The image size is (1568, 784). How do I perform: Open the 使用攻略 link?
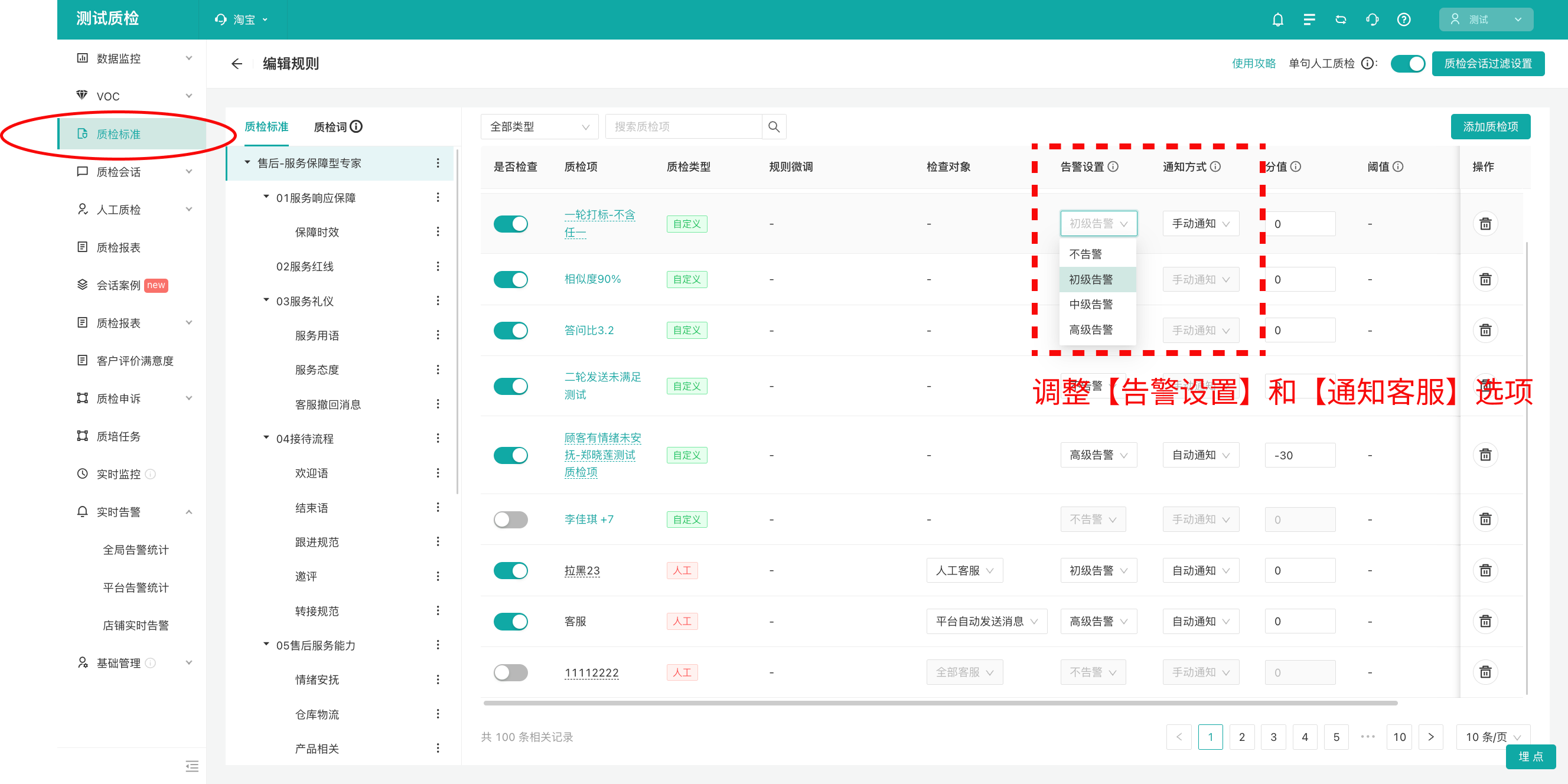pyautogui.click(x=1253, y=64)
